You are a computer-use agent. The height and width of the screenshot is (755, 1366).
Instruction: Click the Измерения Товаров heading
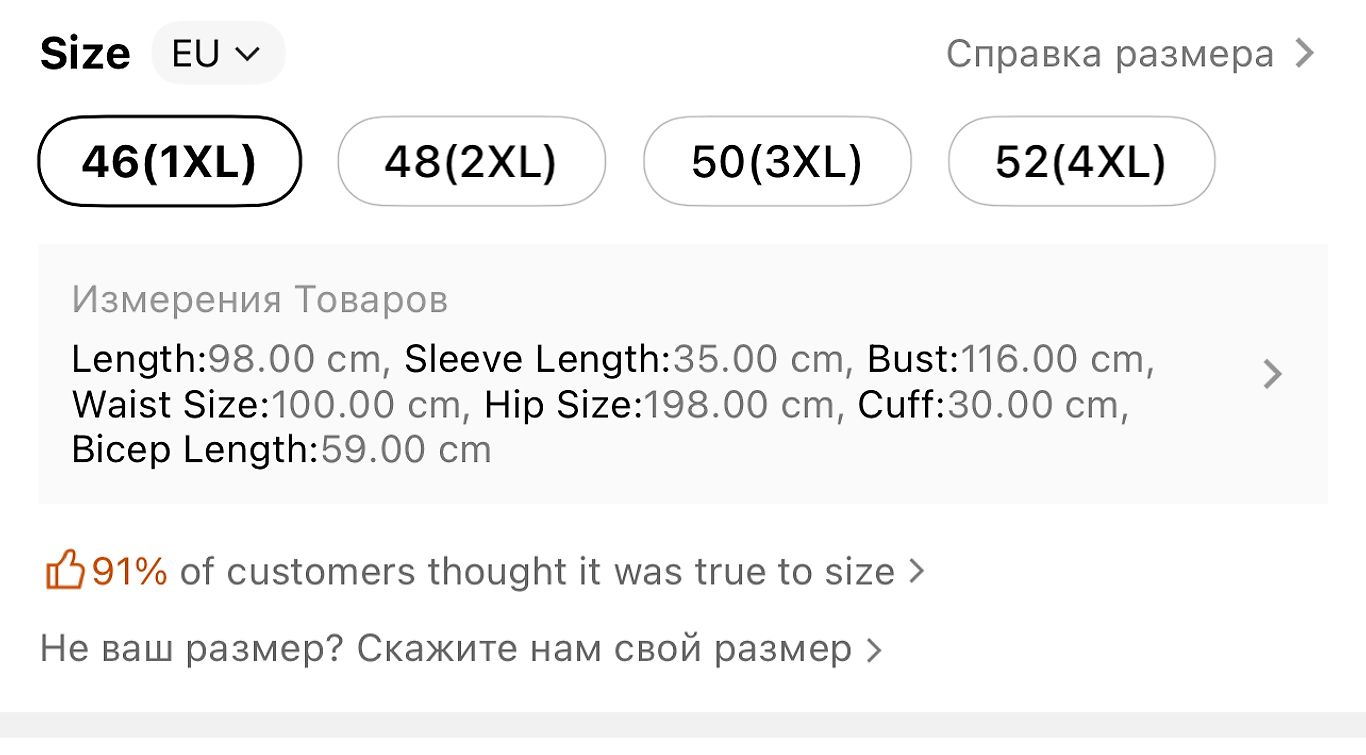(x=260, y=299)
